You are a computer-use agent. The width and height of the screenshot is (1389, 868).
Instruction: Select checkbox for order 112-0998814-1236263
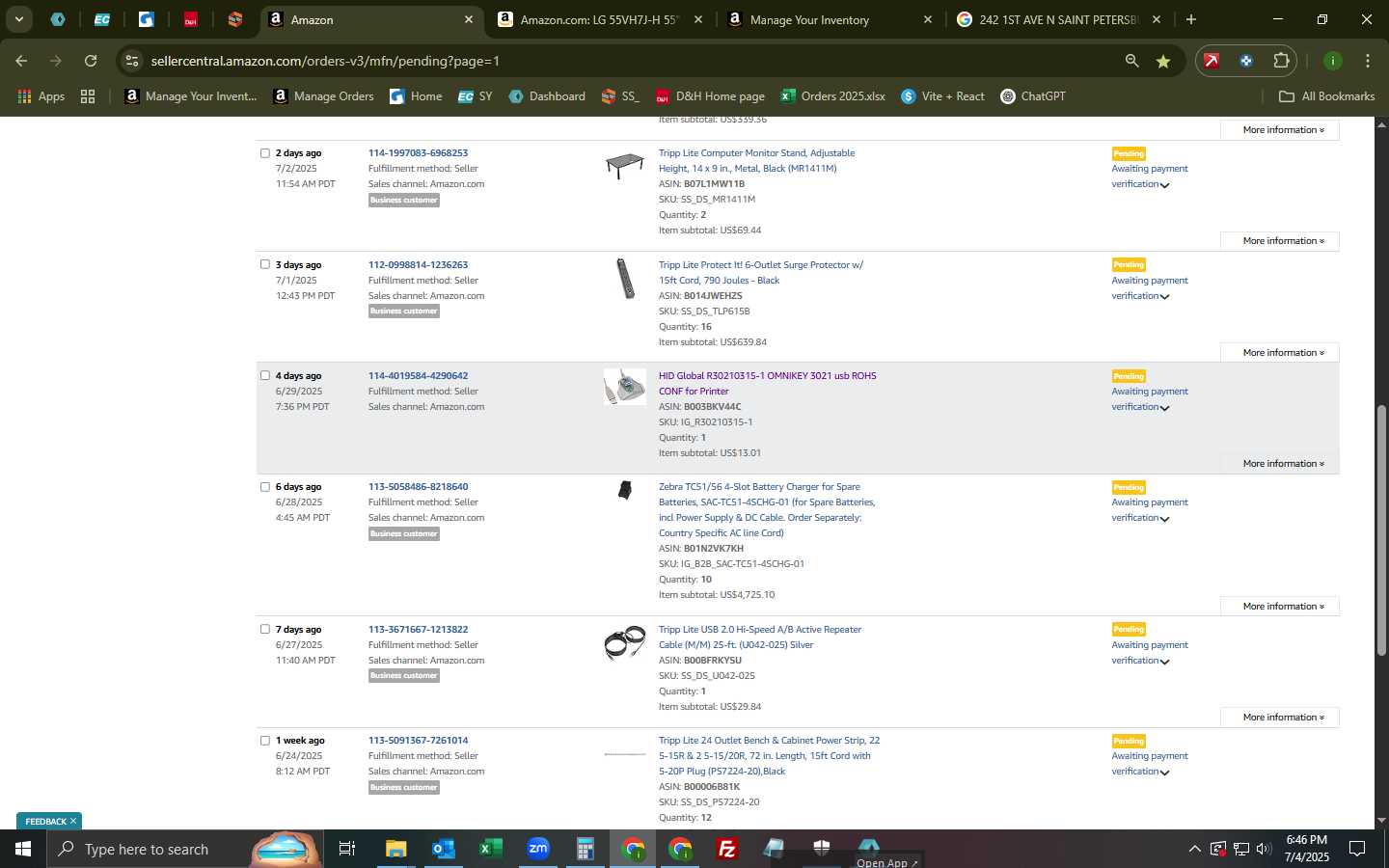tap(265, 264)
